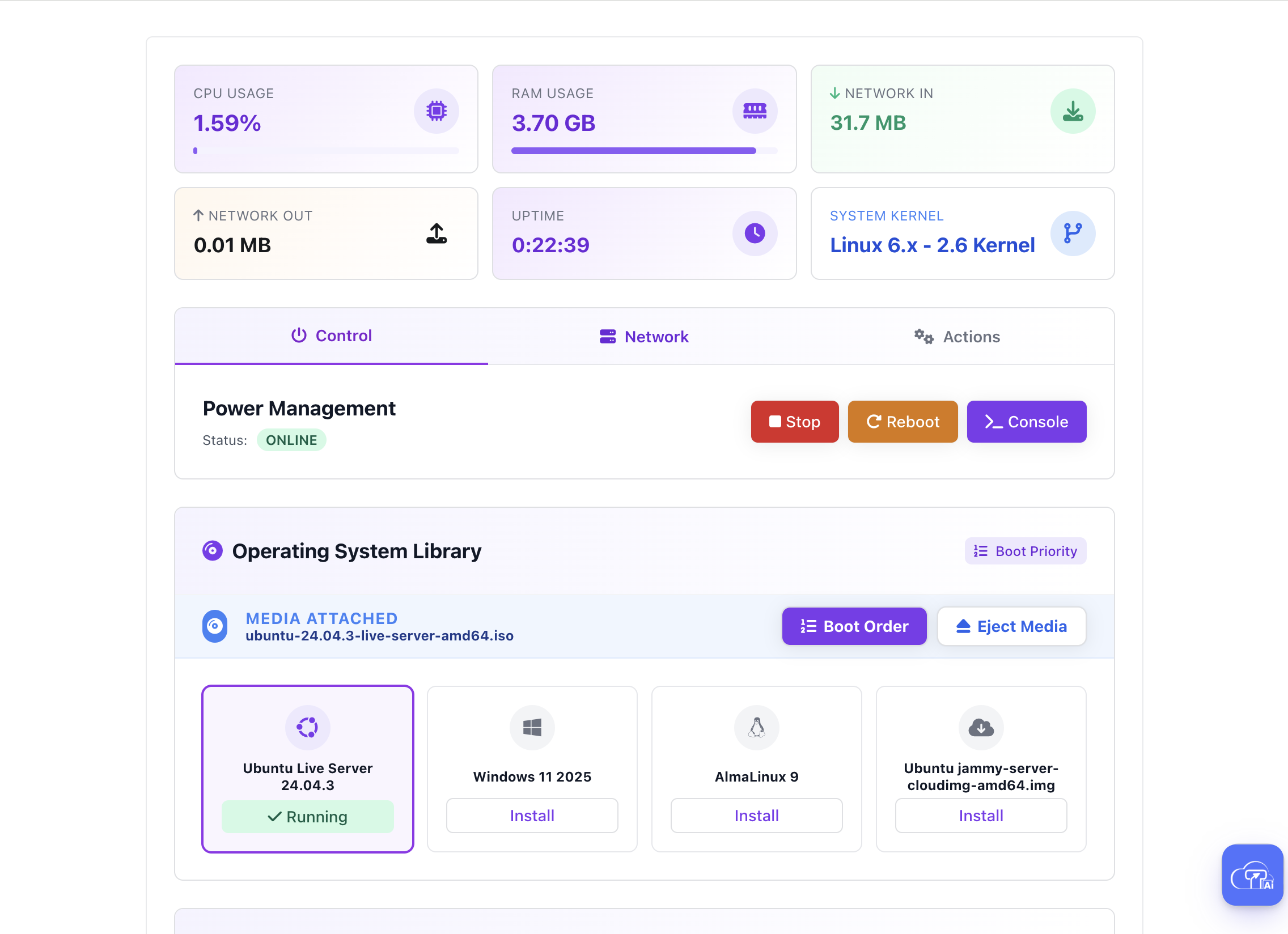Open the Actions tab
This screenshot has width=1288, height=934.
click(x=957, y=336)
